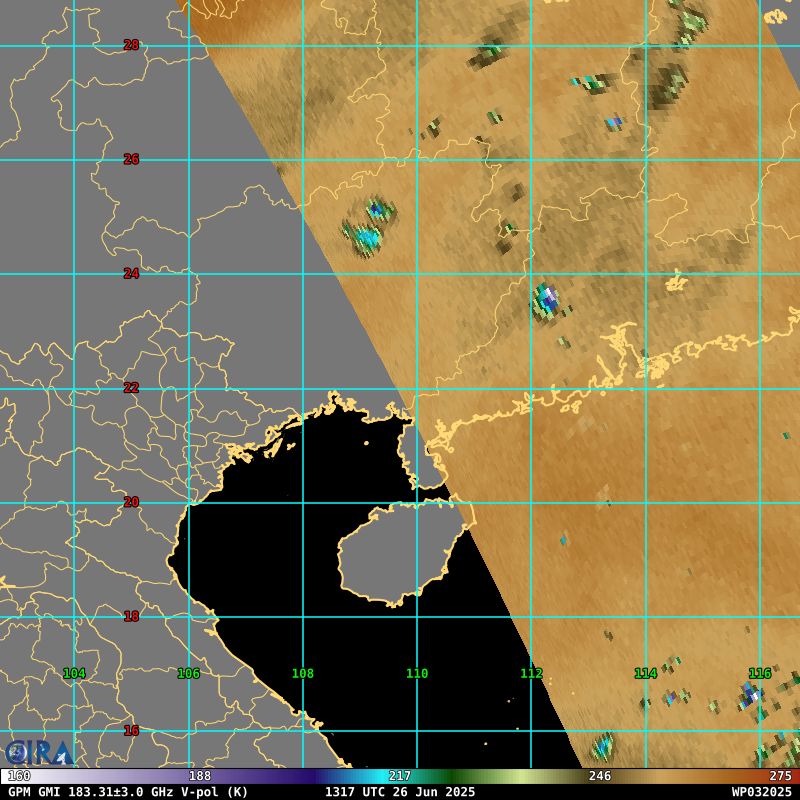Click the CIRA logo
800x800 pixels.
point(38,753)
